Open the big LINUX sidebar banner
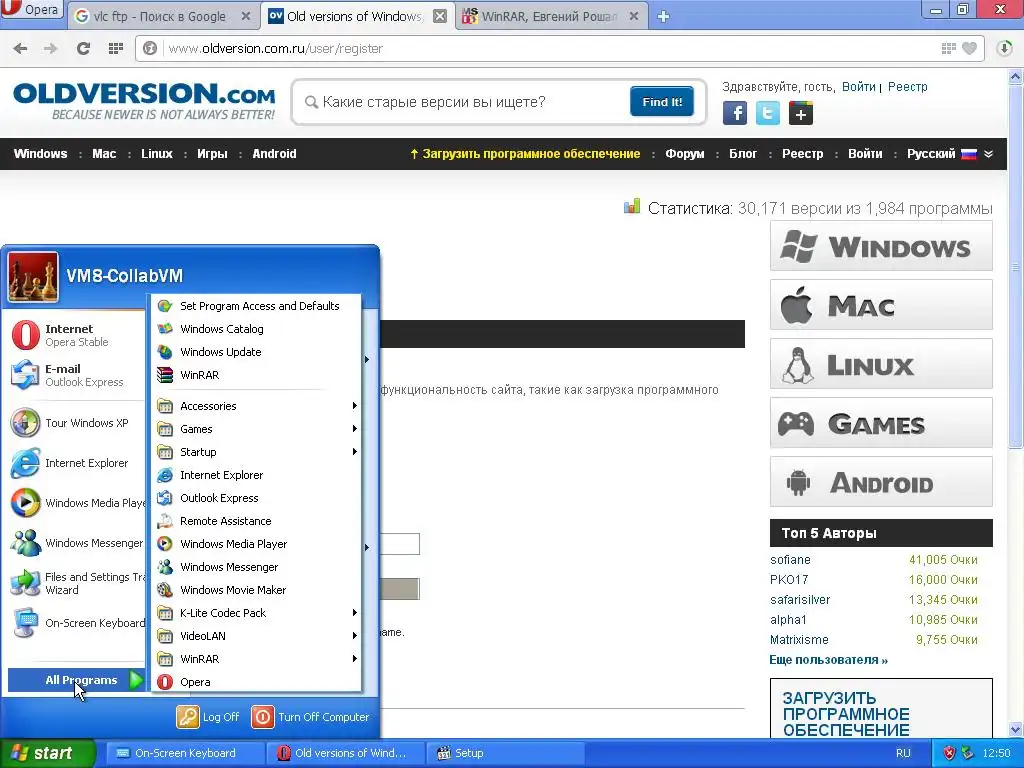This screenshot has height=768, width=1024. (881, 364)
